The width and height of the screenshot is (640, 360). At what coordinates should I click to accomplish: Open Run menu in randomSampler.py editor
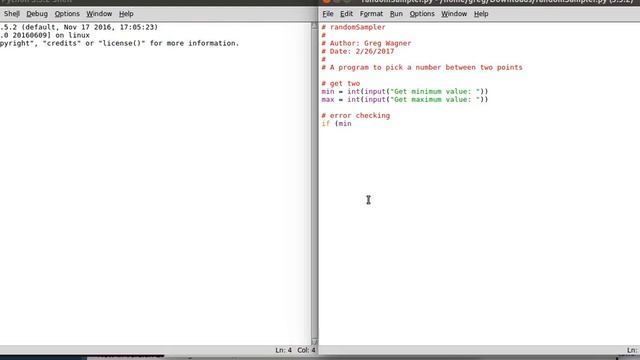[396, 13]
